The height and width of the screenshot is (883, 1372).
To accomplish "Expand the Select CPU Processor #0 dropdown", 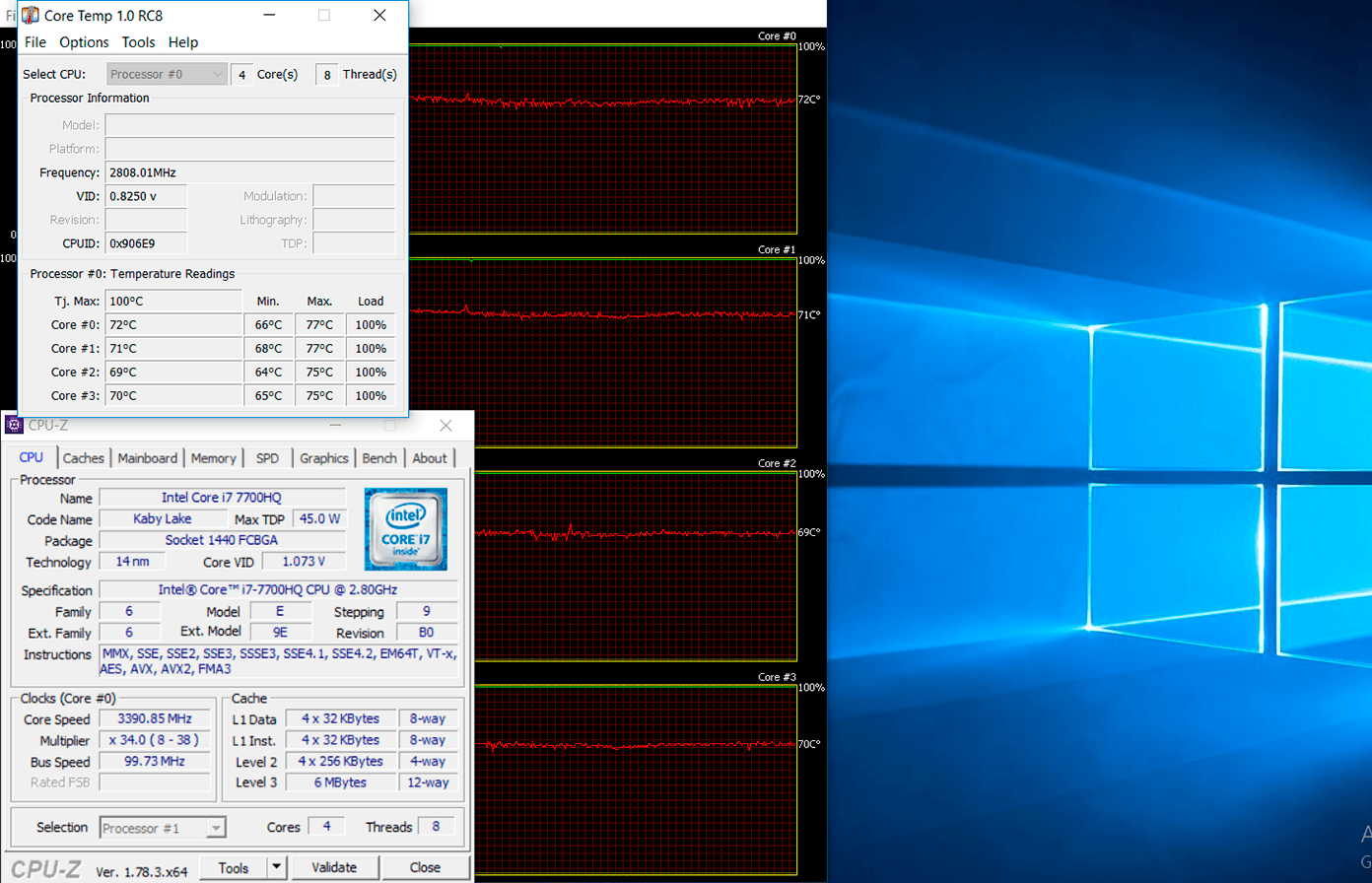I will point(167,74).
